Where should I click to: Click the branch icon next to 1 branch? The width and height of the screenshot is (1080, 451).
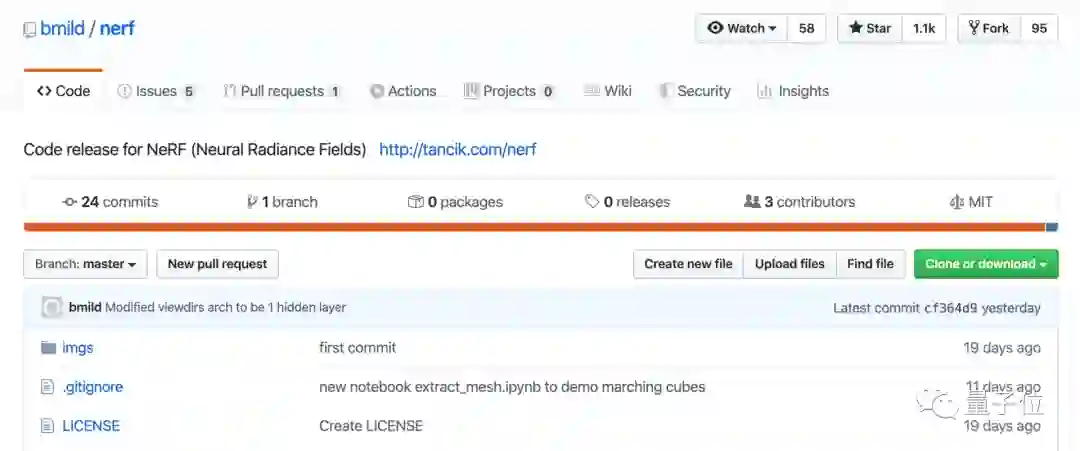[x=252, y=202]
